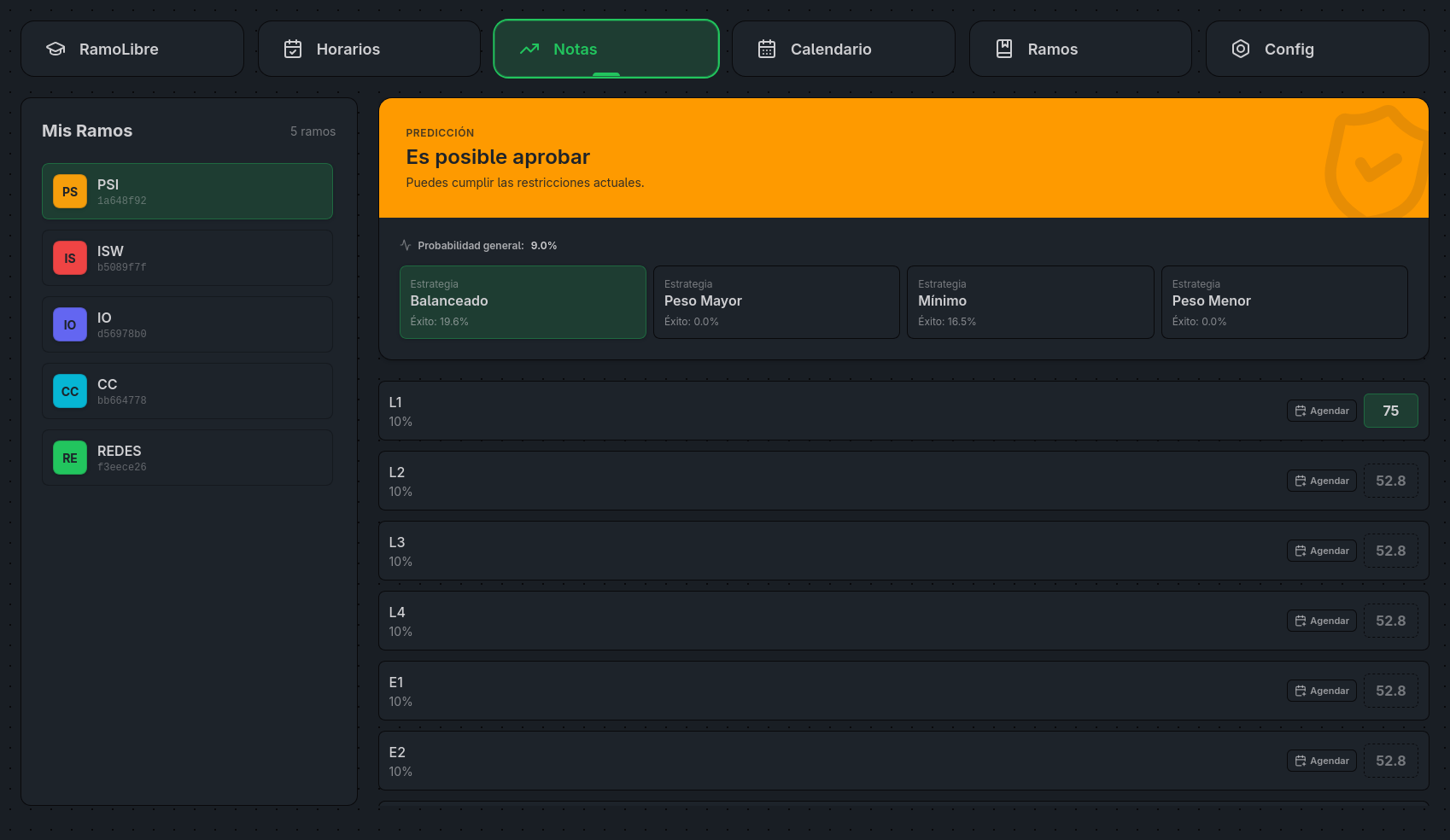Click the 'Mis Ramos' panel heading
The width and height of the screenshot is (1450, 840).
pos(87,131)
